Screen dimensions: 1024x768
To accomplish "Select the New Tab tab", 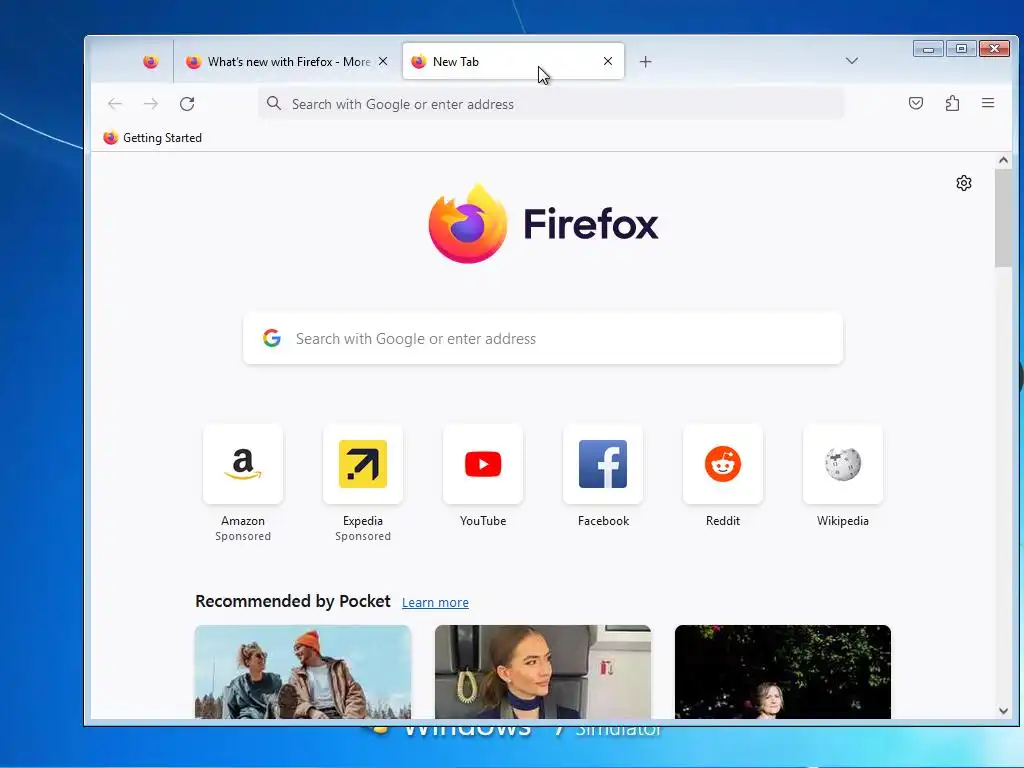I will [513, 61].
